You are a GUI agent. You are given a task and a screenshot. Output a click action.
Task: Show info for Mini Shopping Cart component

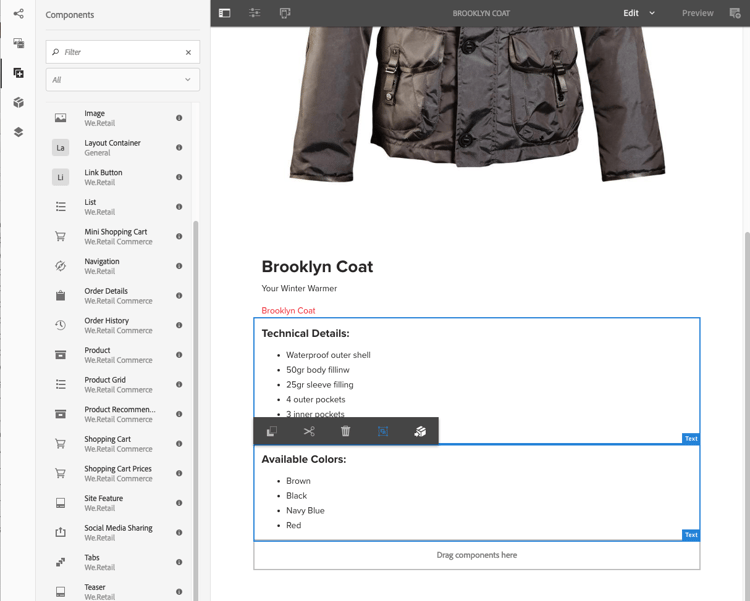pyautogui.click(x=179, y=236)
